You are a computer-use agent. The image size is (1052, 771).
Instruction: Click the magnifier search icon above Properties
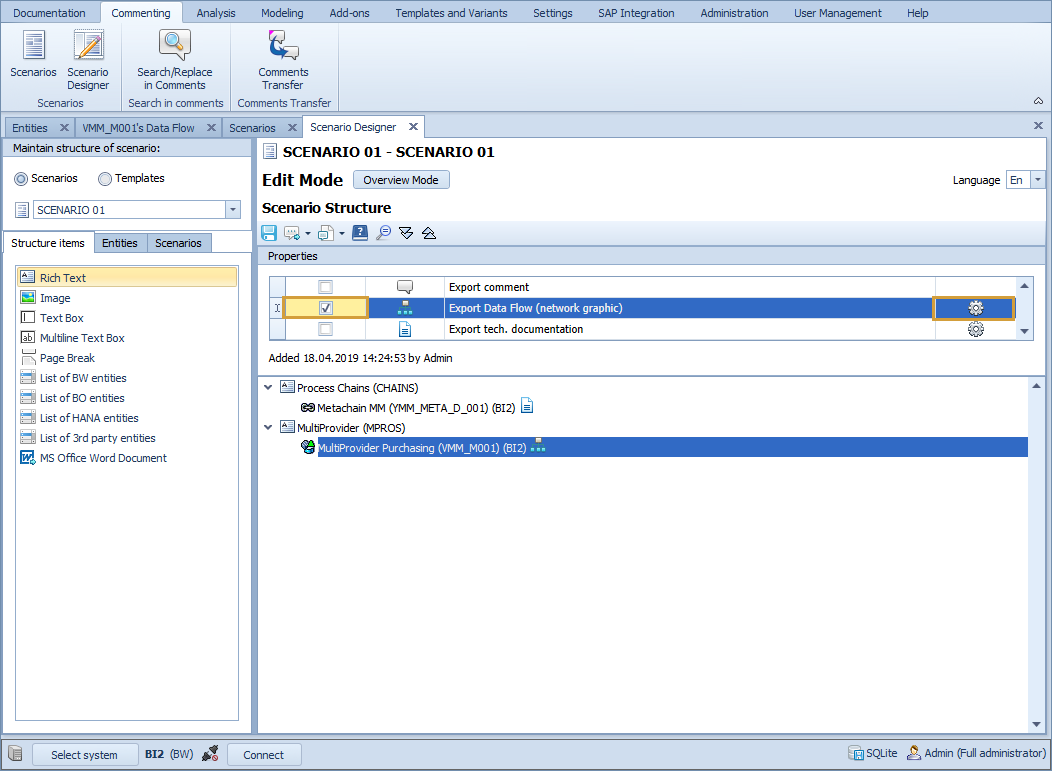[384, 232]
